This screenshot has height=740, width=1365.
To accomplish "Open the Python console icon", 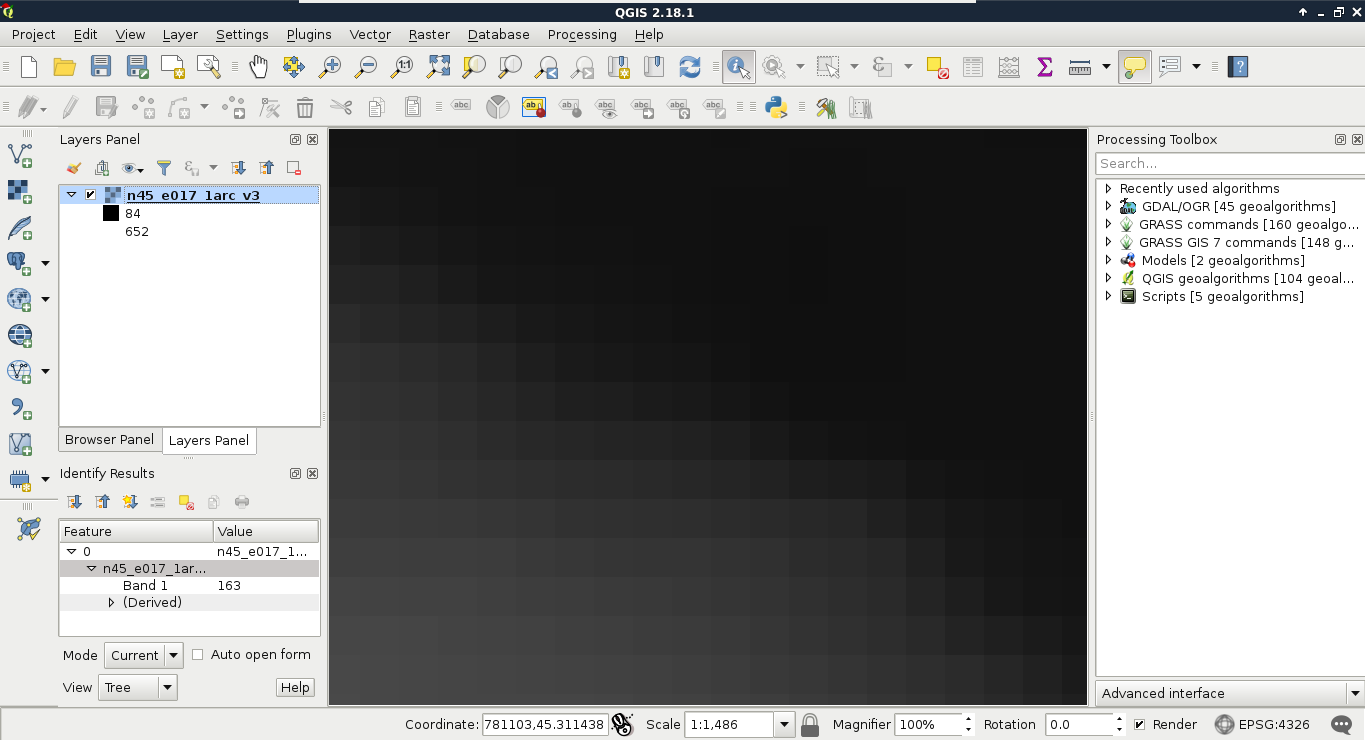I will 776,107.
